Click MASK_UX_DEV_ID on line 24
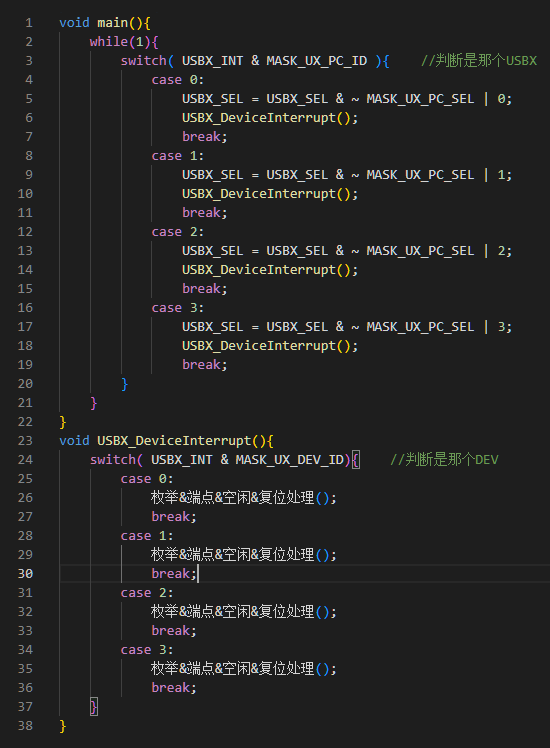The height and width of the screenshot is (748, 550). [x=290, y=460]
